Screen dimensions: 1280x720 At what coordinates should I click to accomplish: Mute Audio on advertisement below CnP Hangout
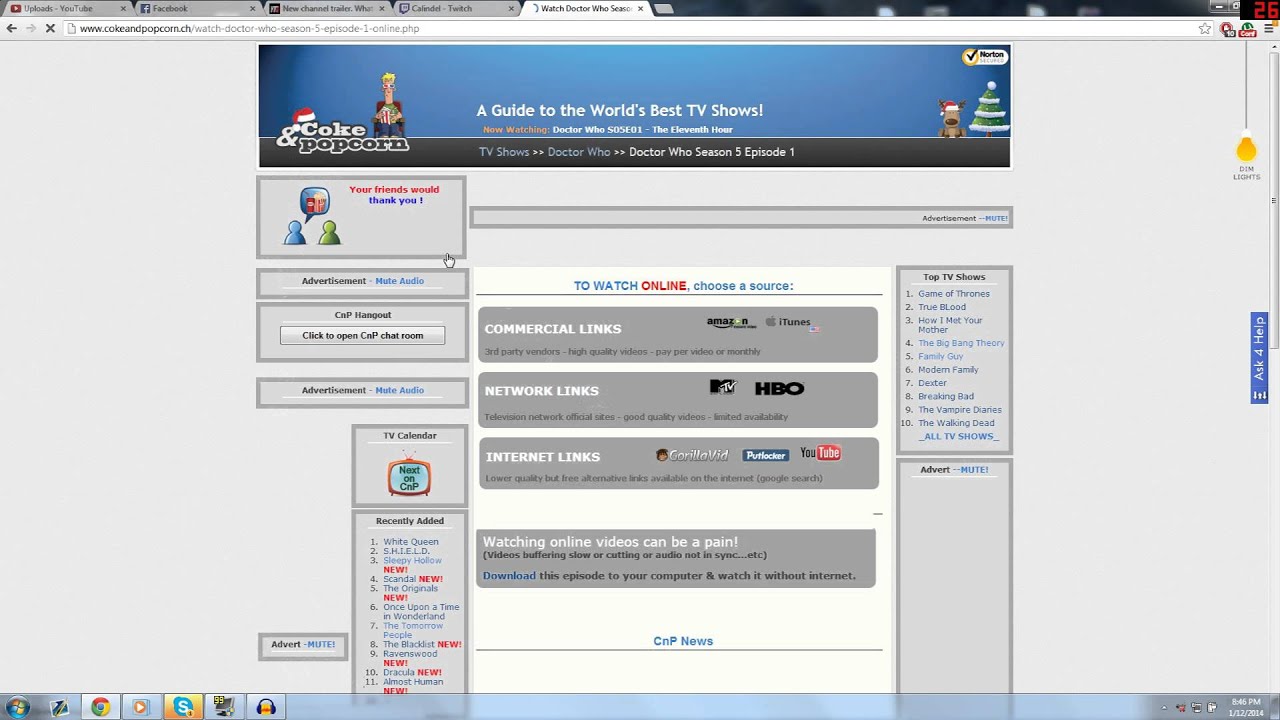(x=400, y=390)
